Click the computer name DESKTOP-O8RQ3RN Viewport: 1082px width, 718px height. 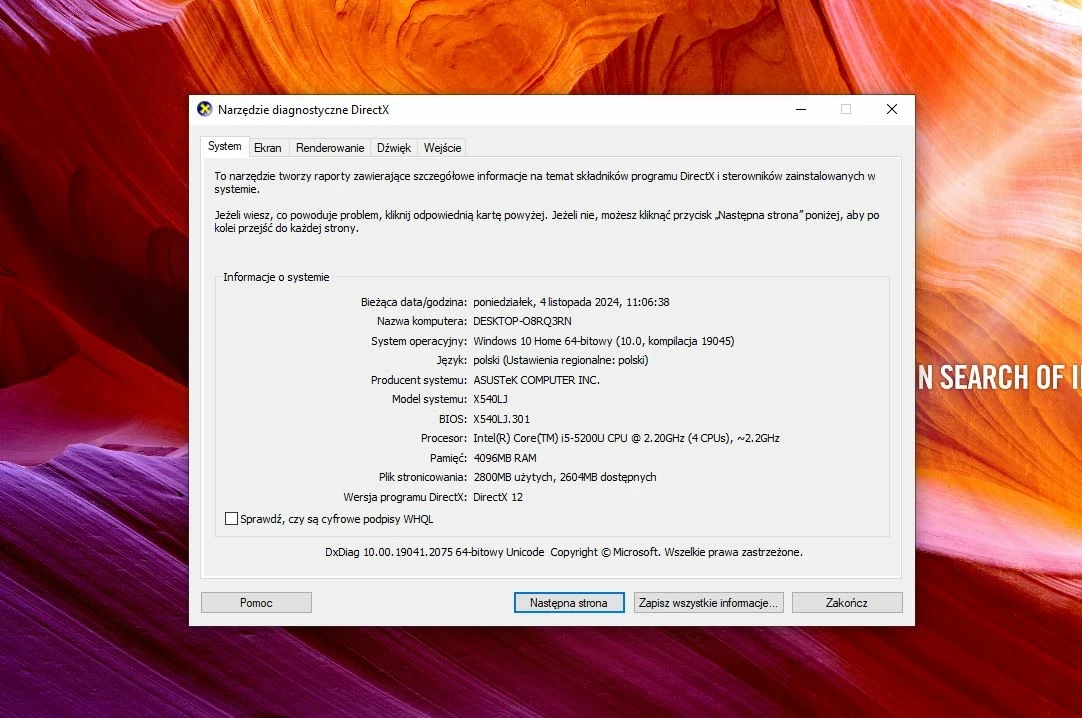tap(522, 321)
